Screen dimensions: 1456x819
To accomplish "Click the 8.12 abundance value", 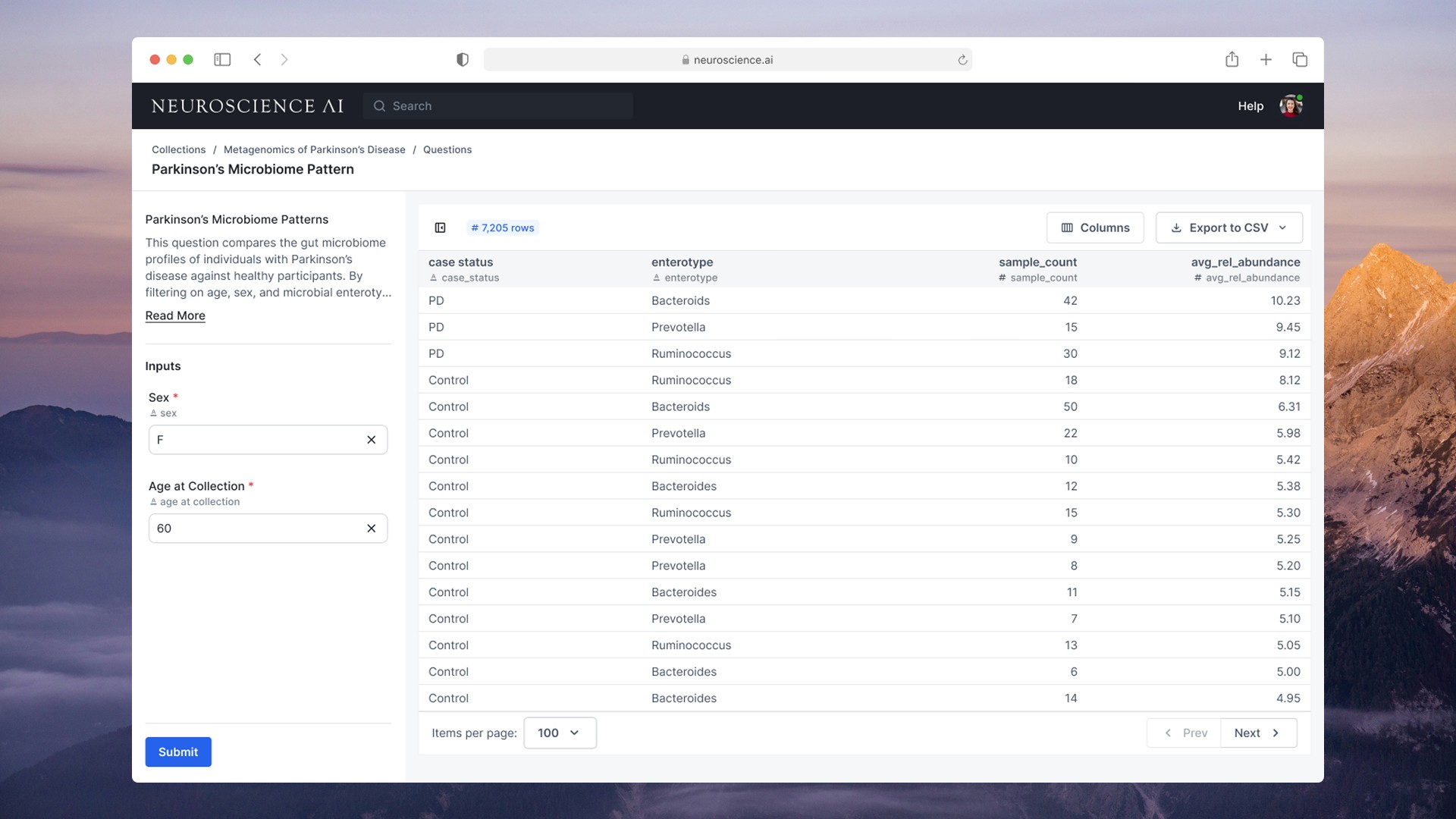I will 1289,380.
